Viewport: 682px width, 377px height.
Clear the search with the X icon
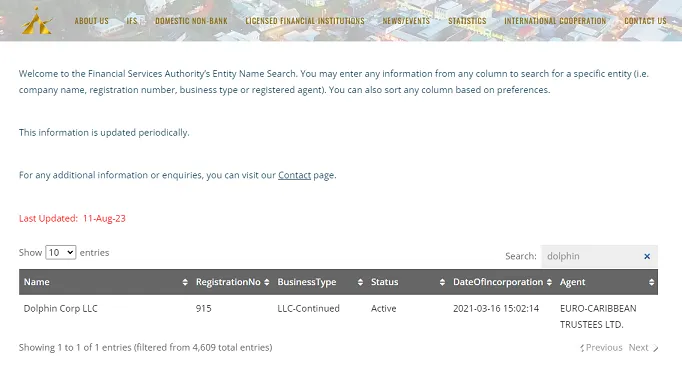click(x=647, y=257)
